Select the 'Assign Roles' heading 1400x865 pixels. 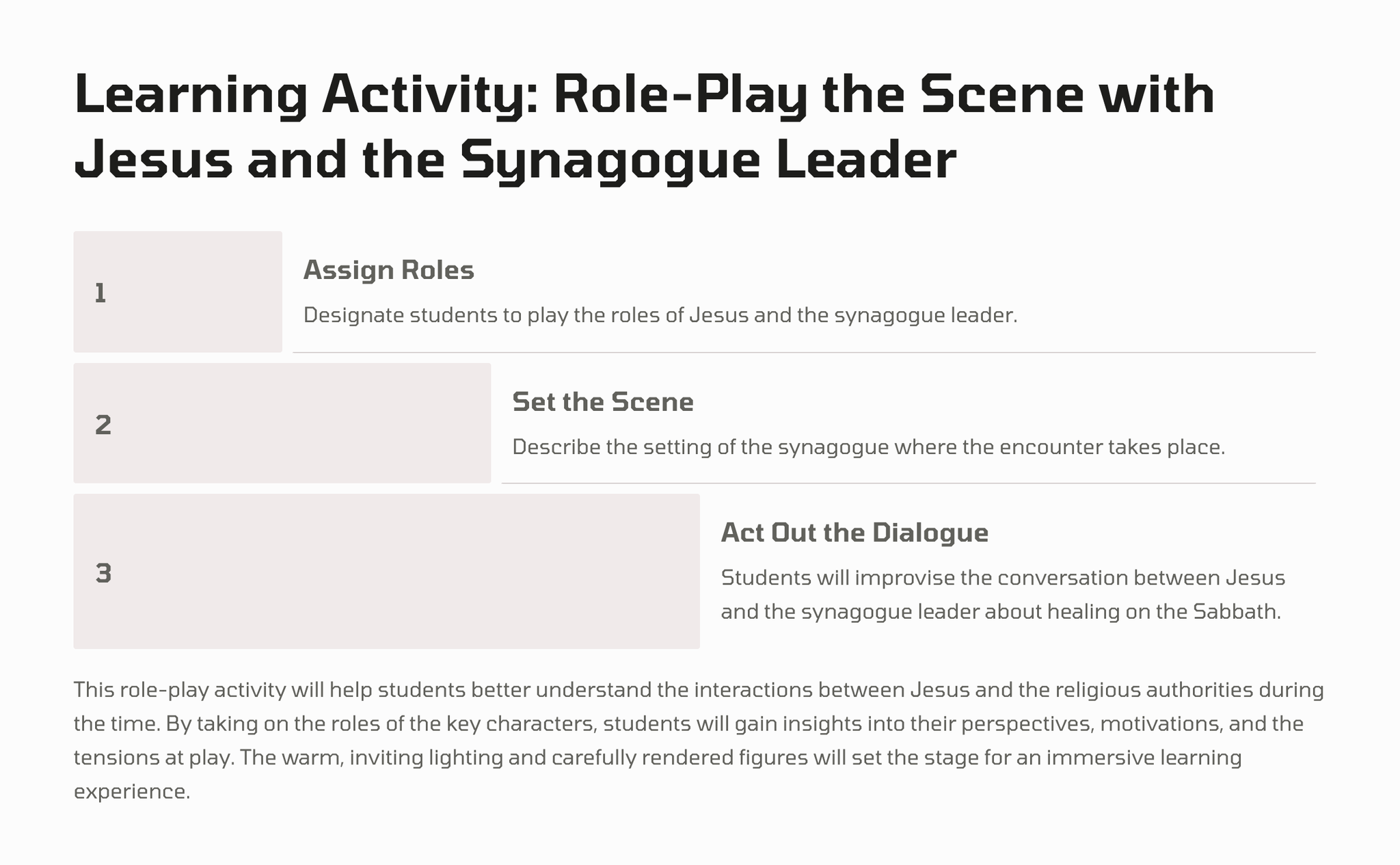click(388, 270)
